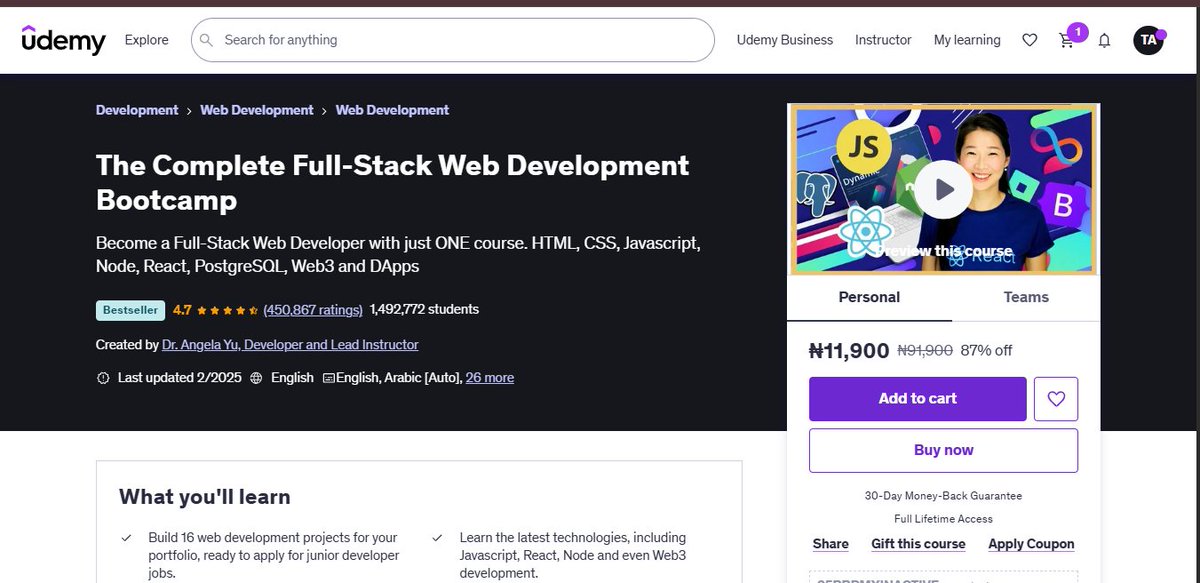This screenshot has height=583, width=1200.
Task: Click the course title heading
Action: click(x=393, y=182)
